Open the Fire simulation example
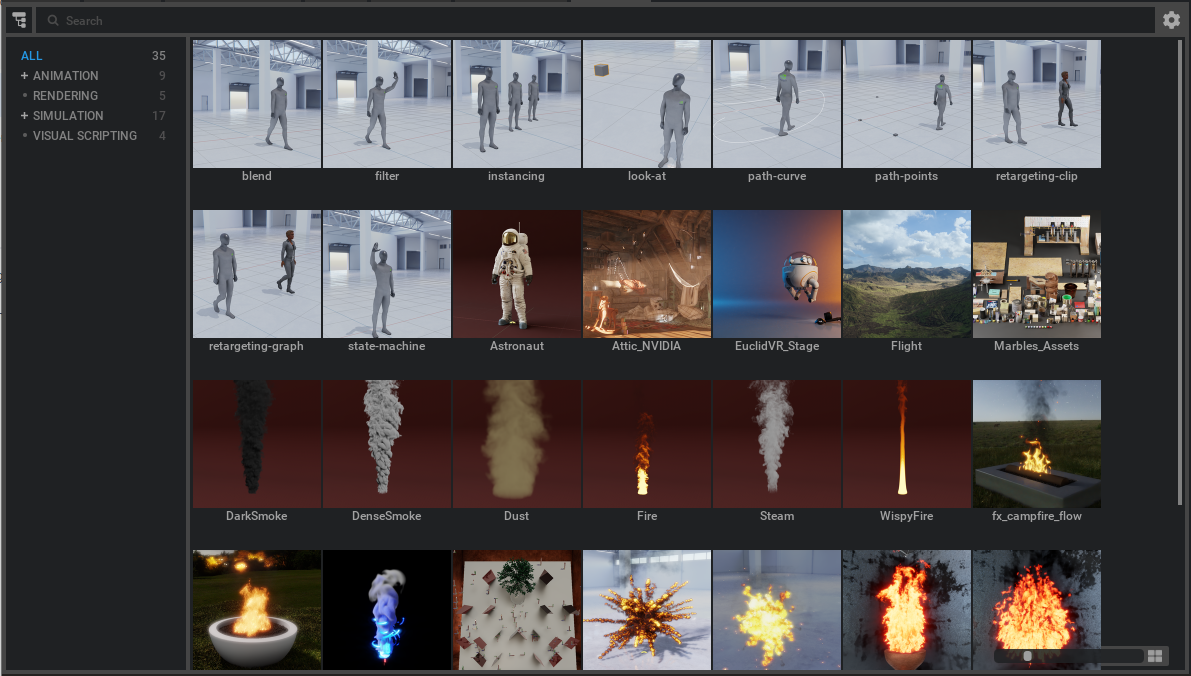This screenshot has height=676, width=1191. point(646,443)
